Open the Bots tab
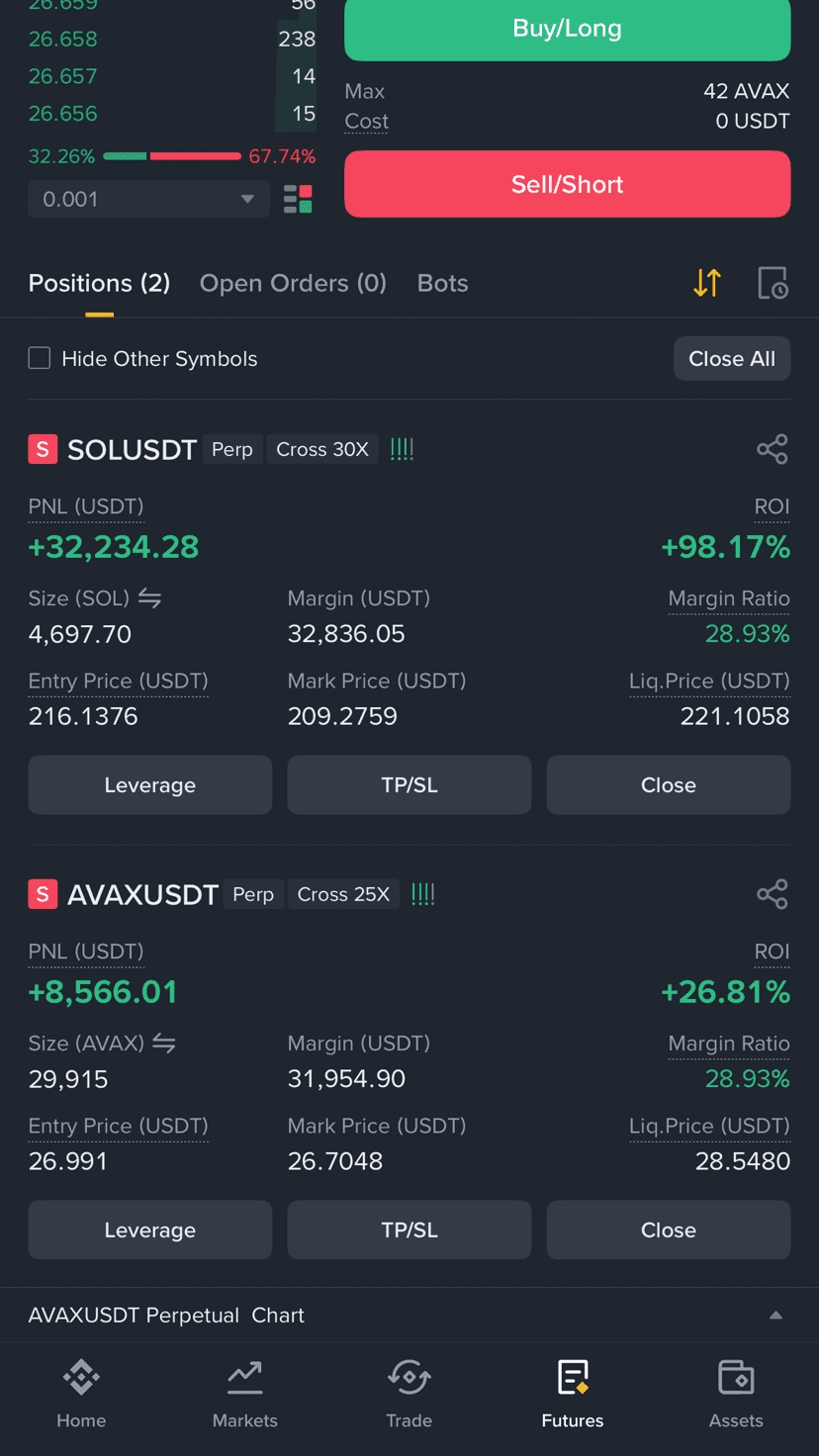The image size is (819, 1456). (442, 283)
